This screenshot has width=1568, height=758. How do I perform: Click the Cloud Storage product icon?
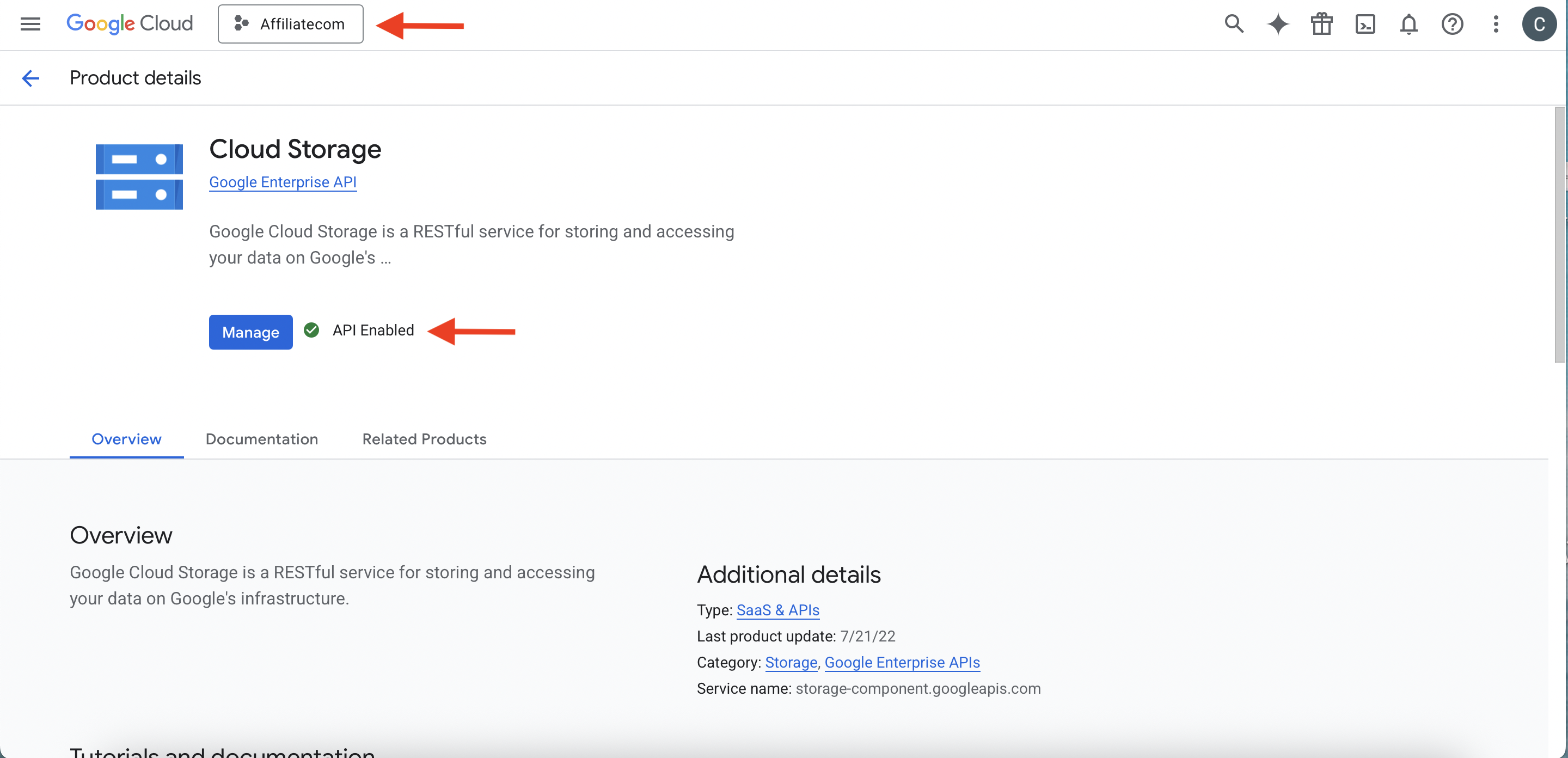pos(139,176)
